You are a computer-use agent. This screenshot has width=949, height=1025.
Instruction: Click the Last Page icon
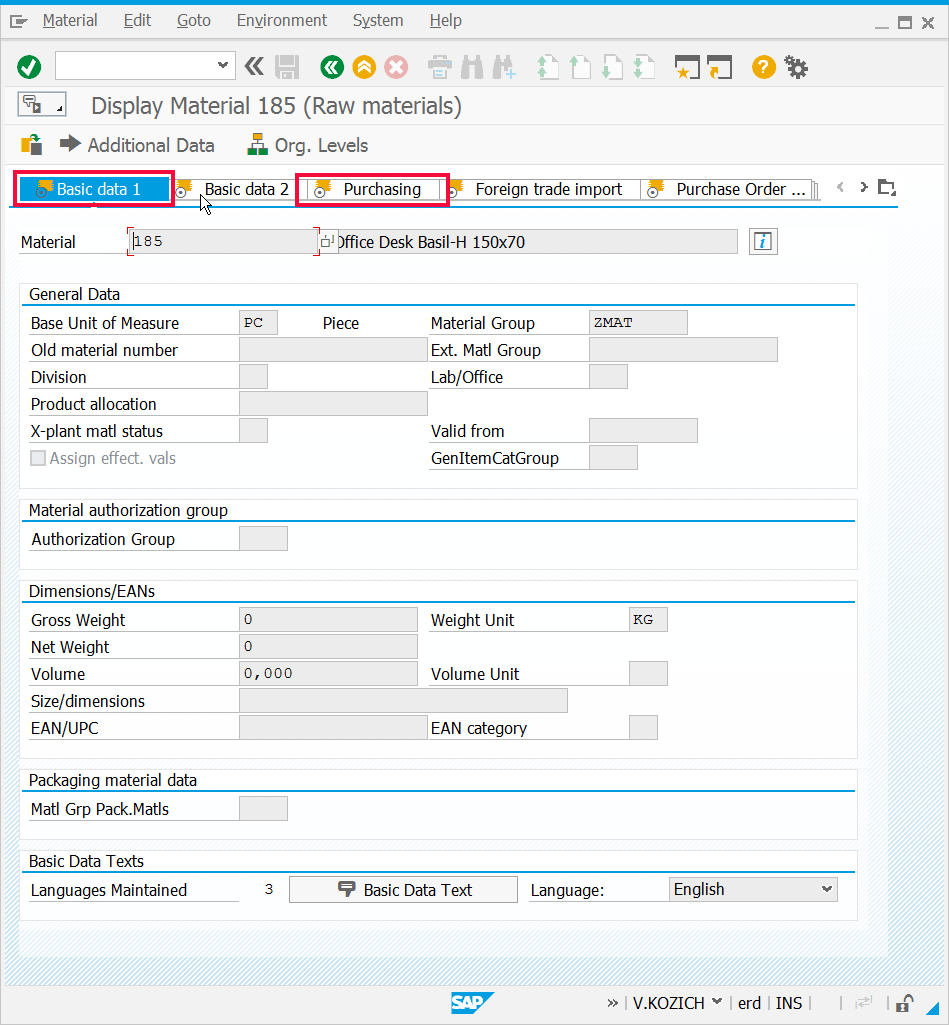point(644,67)
